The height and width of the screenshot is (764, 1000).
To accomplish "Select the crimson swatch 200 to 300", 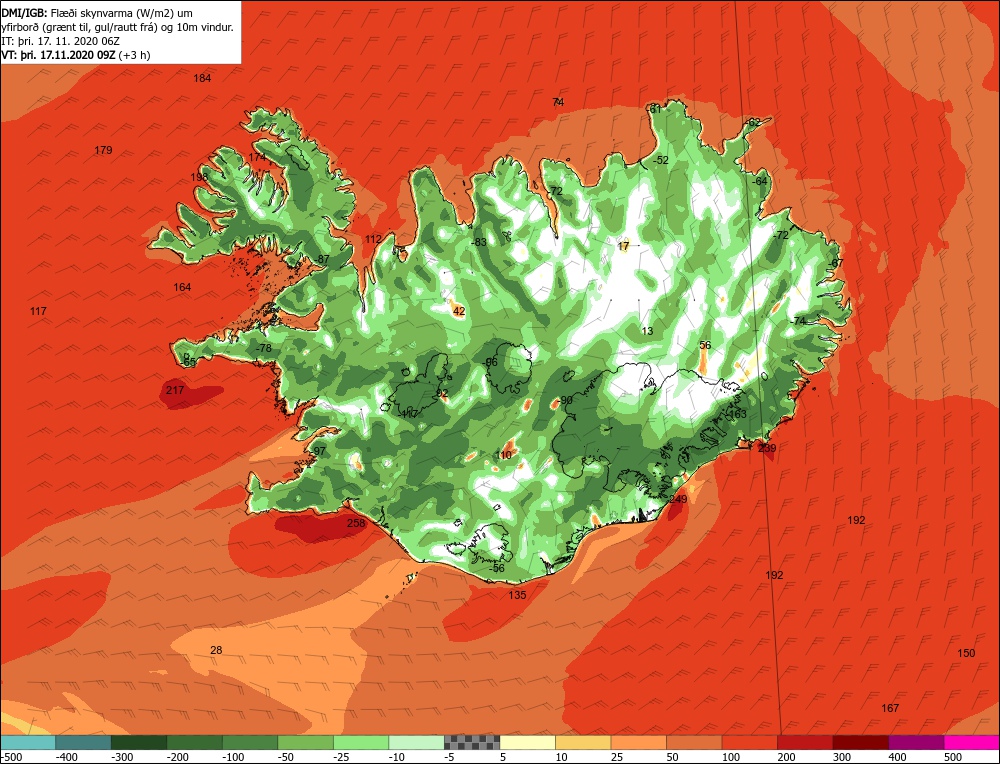I will coord(805,742).
